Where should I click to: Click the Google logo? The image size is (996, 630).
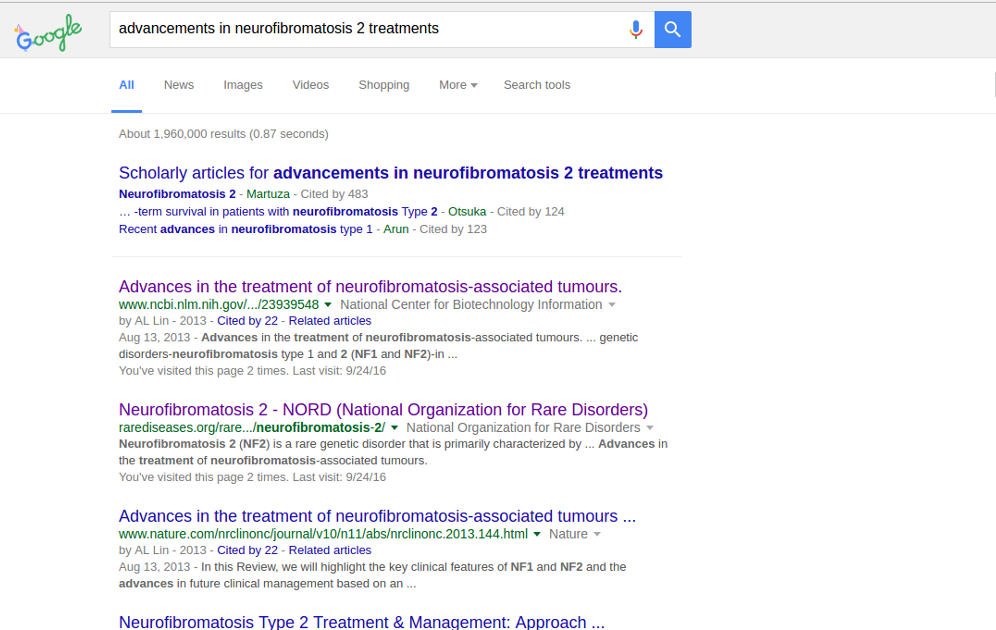48,33
